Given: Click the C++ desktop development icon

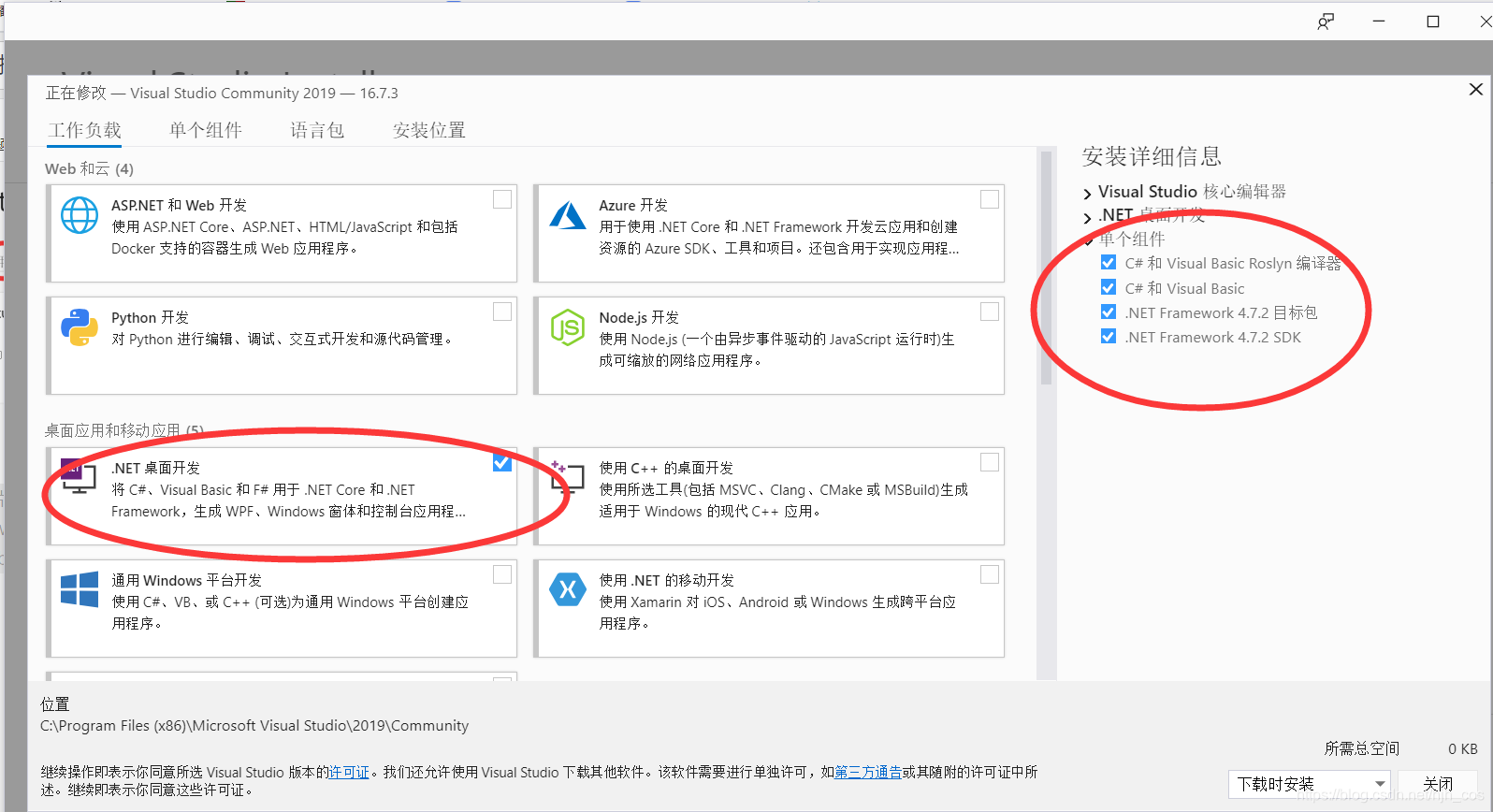Looking at the screenshot, I should tap(568, 477).
